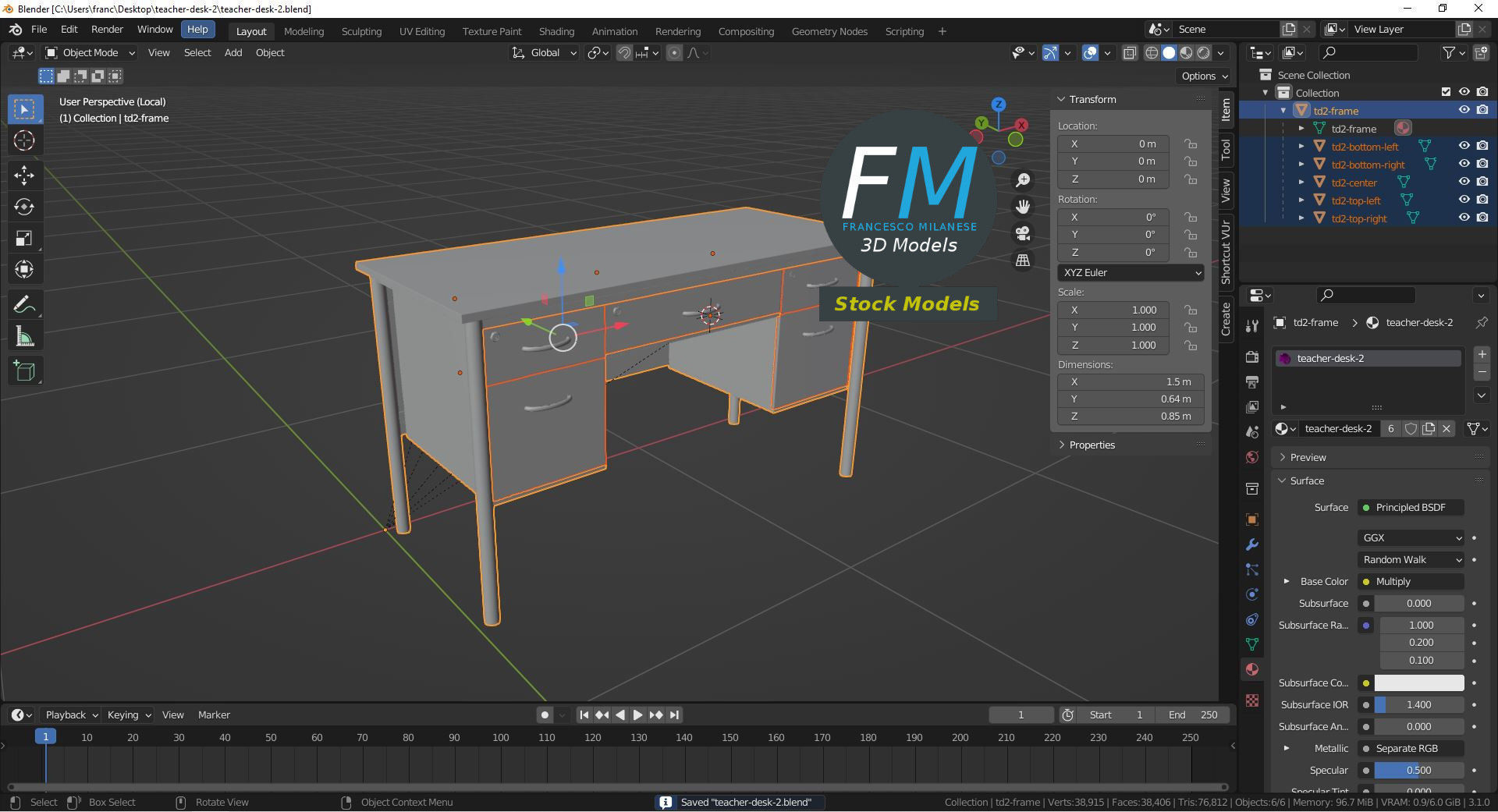Add a new material slot
Viewport: 1498px width, 812px height.
coord(1482,354)
